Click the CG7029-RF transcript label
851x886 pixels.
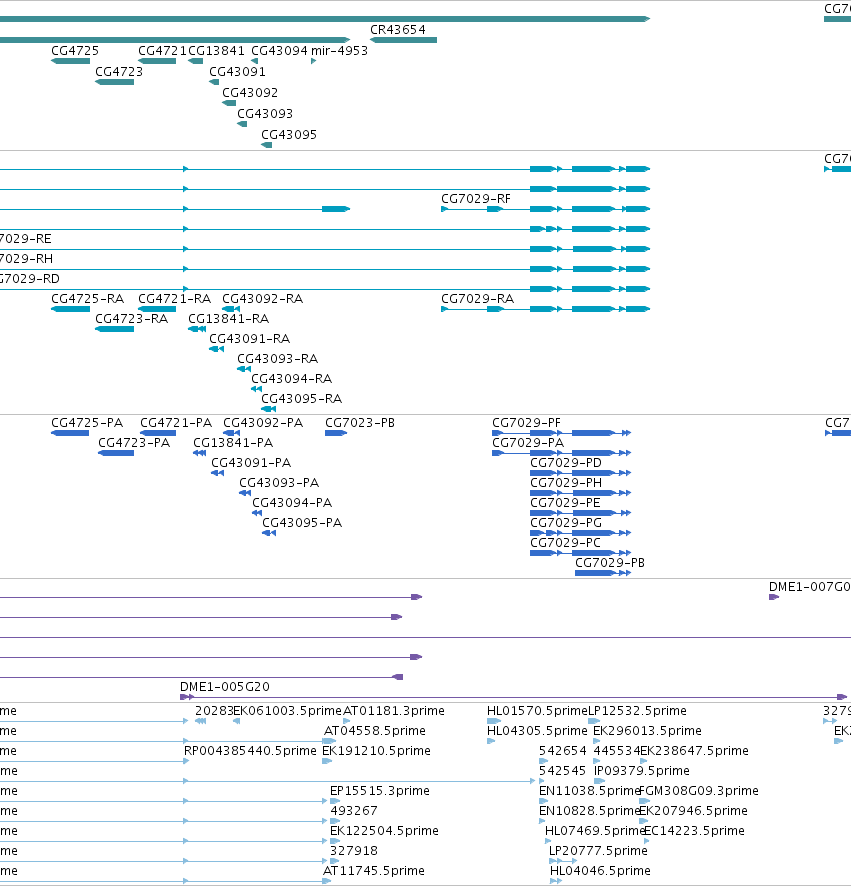(476, 199)
